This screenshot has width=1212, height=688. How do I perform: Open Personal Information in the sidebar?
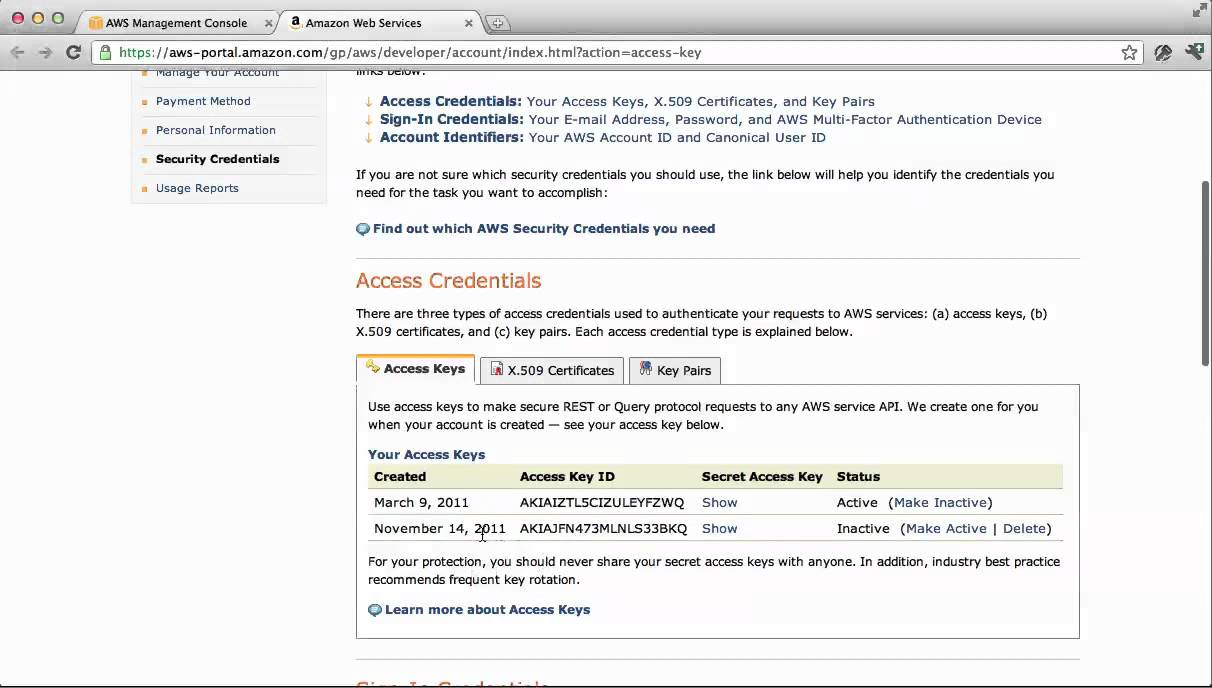click(x=216, y=130)
